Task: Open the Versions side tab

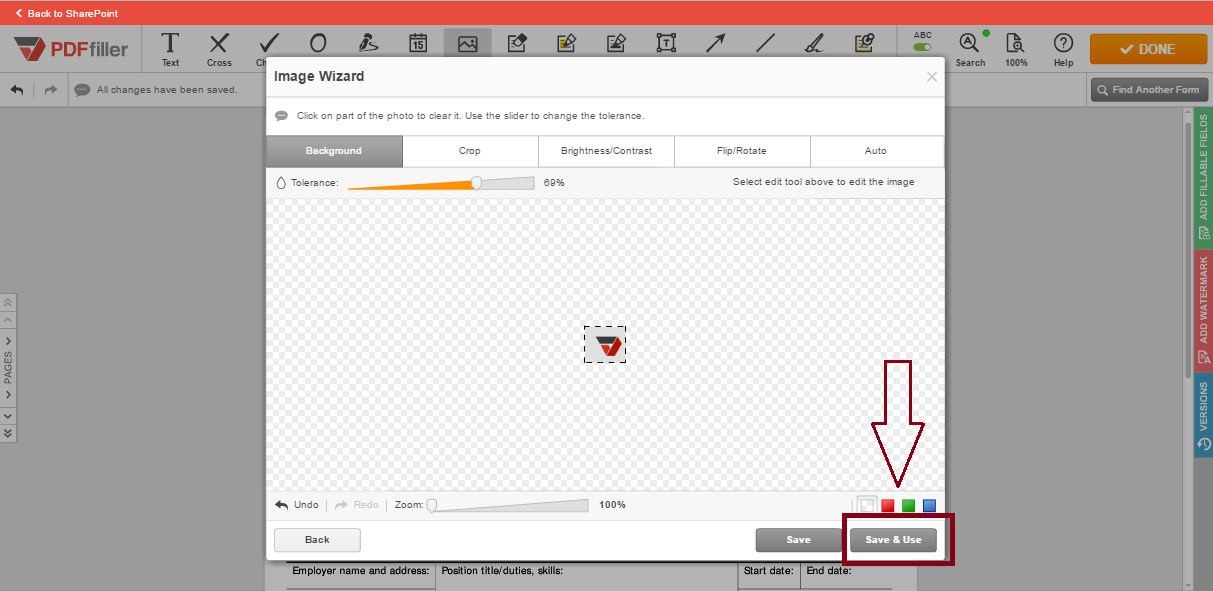Action: 1203,416
